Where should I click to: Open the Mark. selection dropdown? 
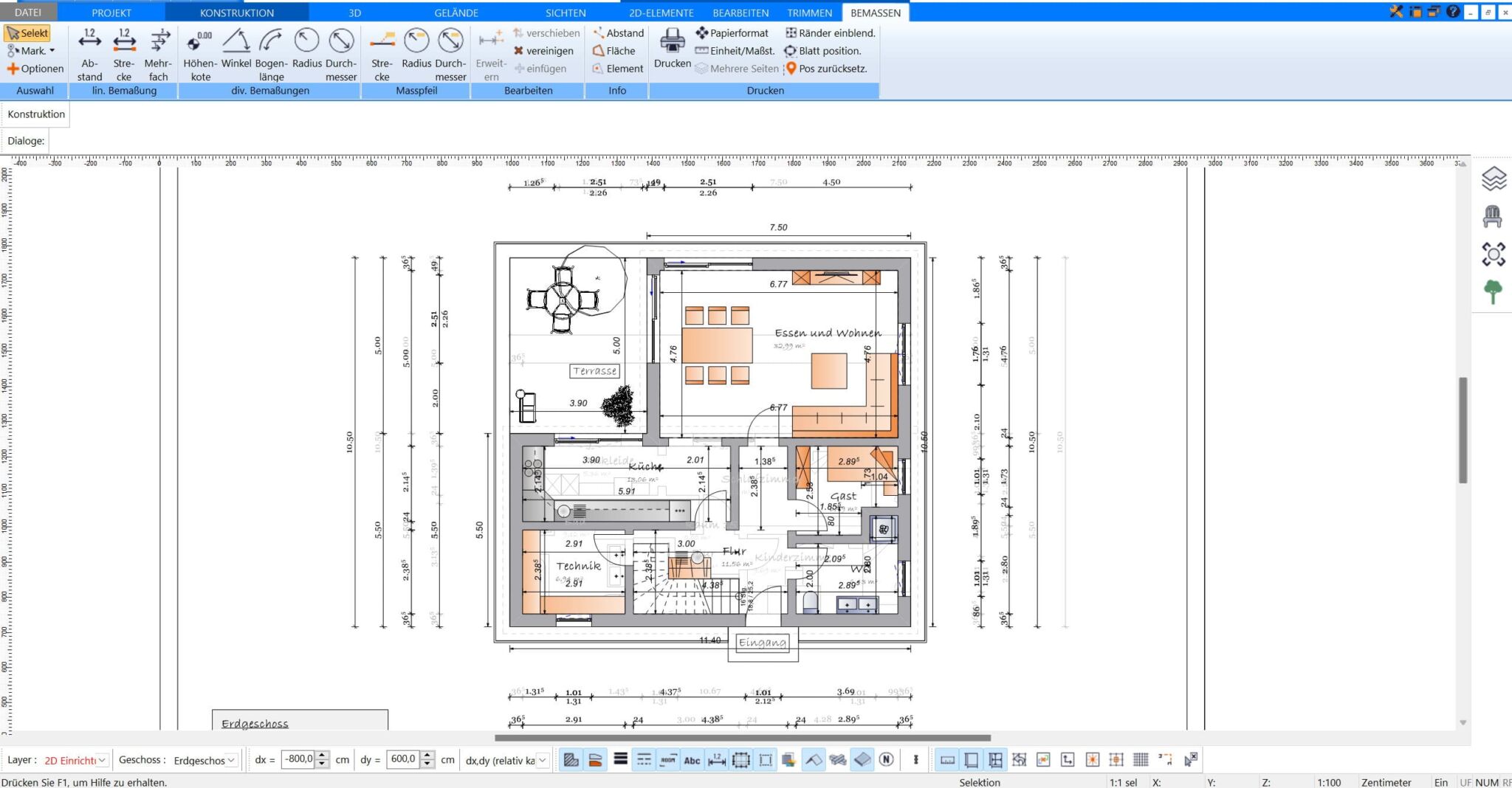point(31,51)
